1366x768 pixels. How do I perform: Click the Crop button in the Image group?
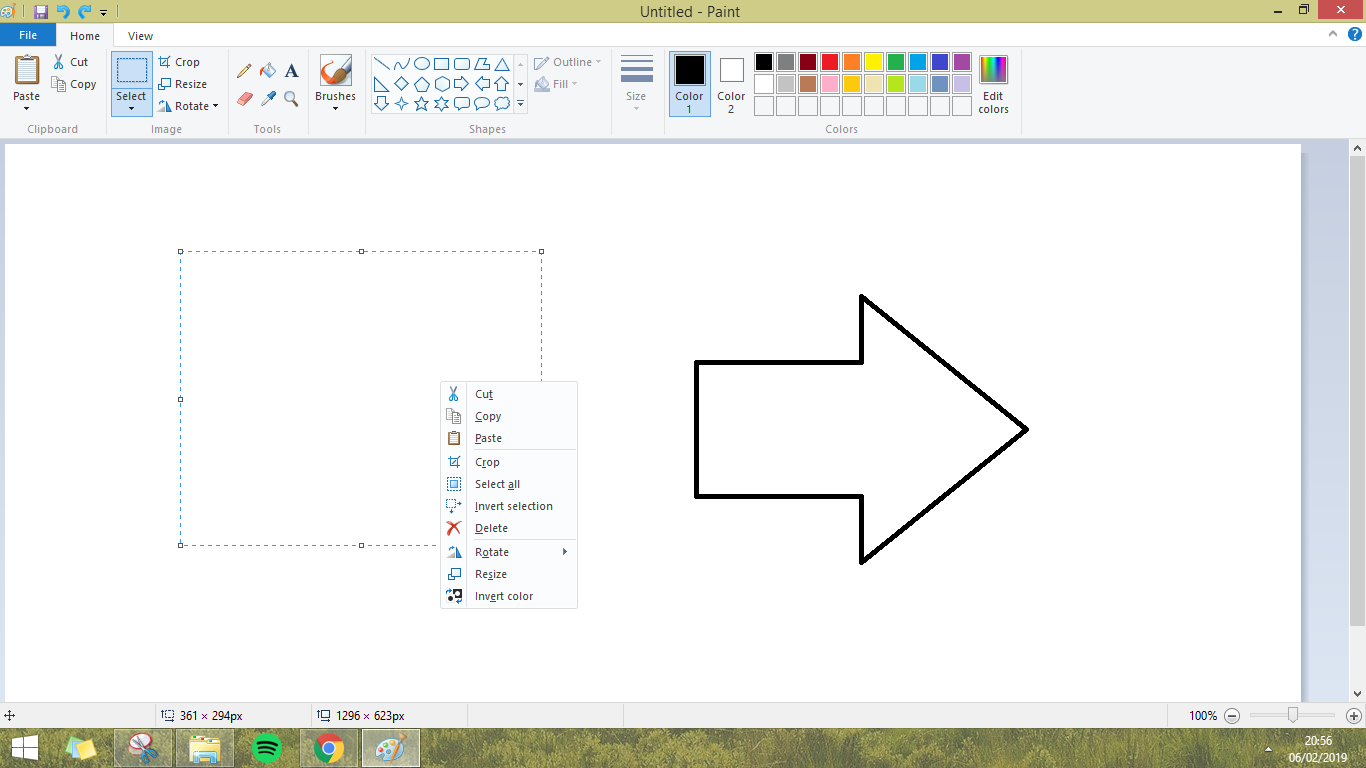pos(182,61)
